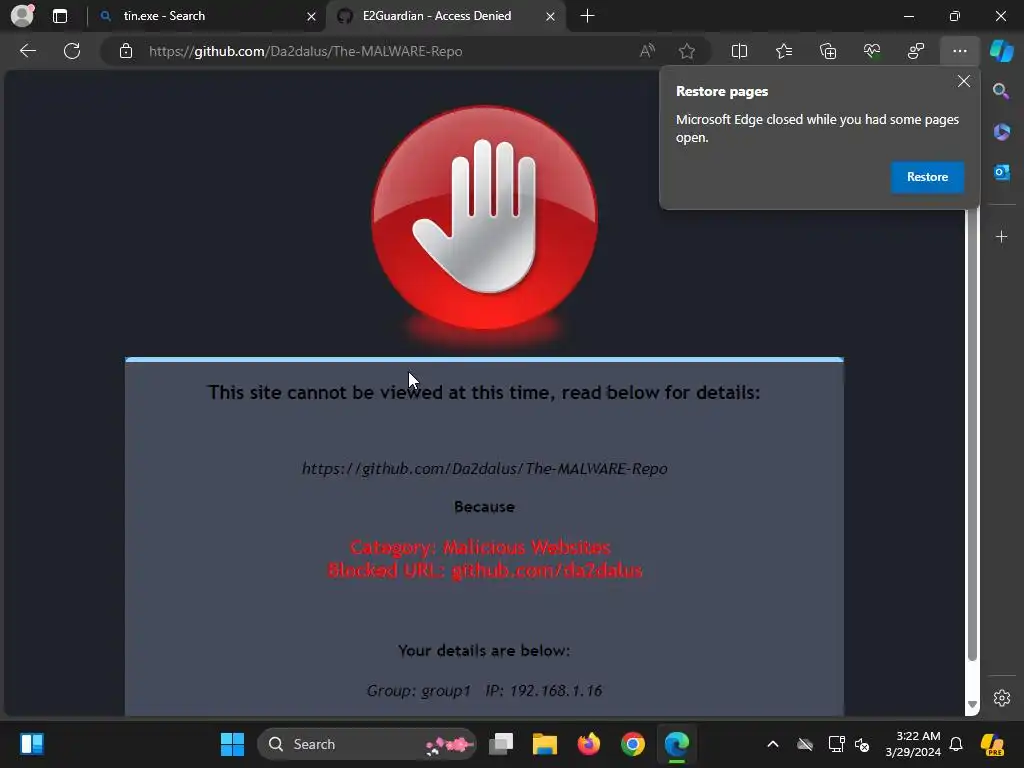Open sidebar Search tool
Image resolution: width=1024 pixels, height=768 pixels.
(x=1001, y=91)
